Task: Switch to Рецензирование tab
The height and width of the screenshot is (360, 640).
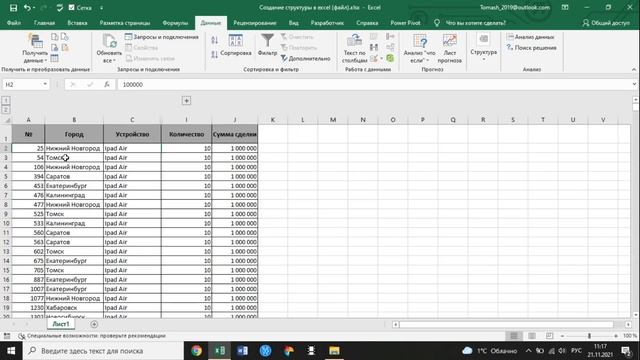Action: (x=255, y=23)
